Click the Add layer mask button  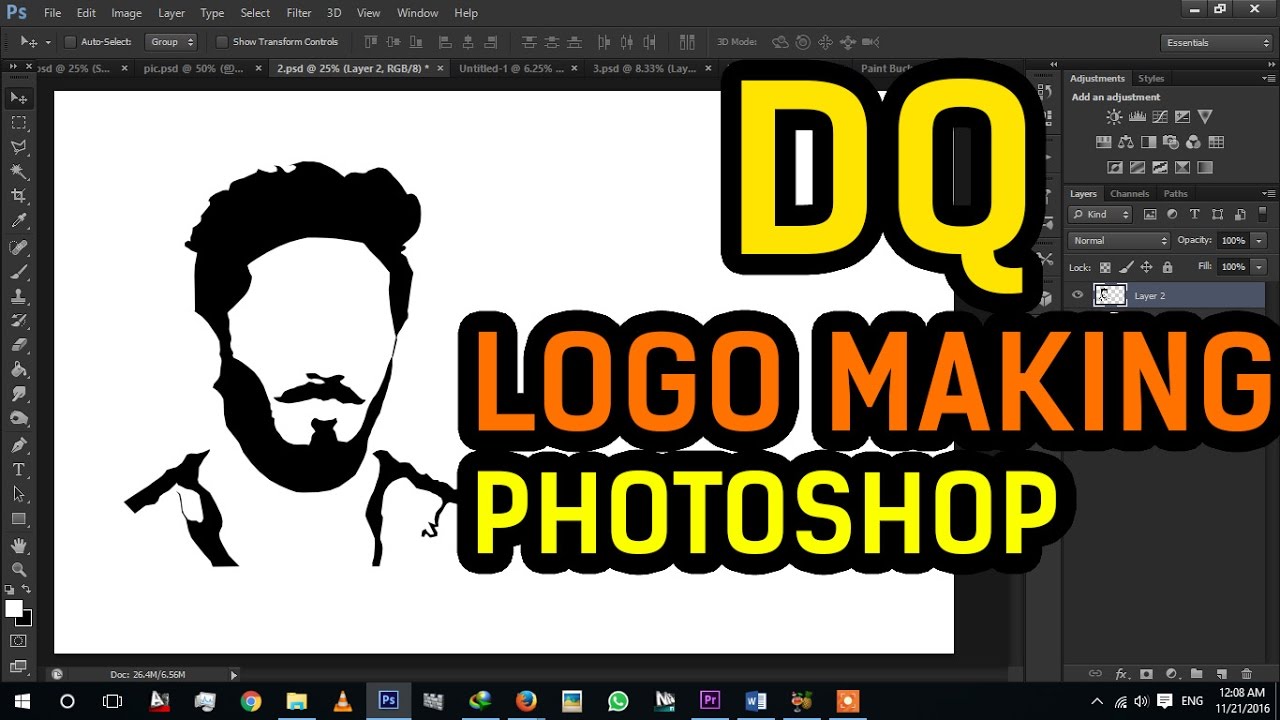tap(1146, 675)
